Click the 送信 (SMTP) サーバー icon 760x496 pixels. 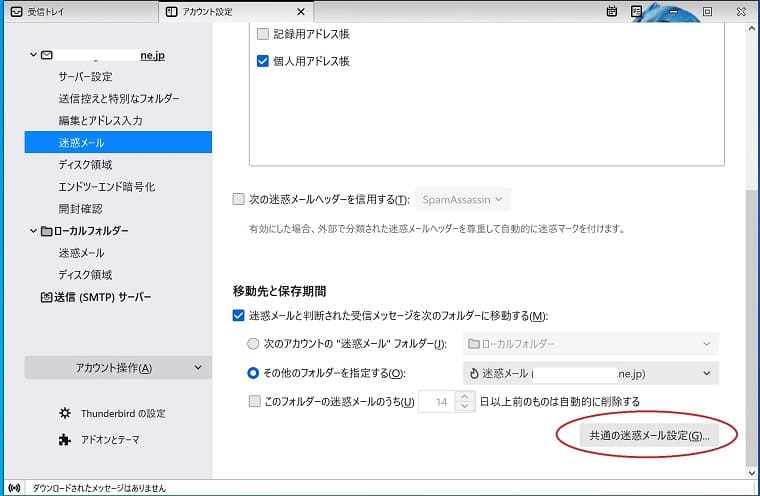tap(47, 297)
